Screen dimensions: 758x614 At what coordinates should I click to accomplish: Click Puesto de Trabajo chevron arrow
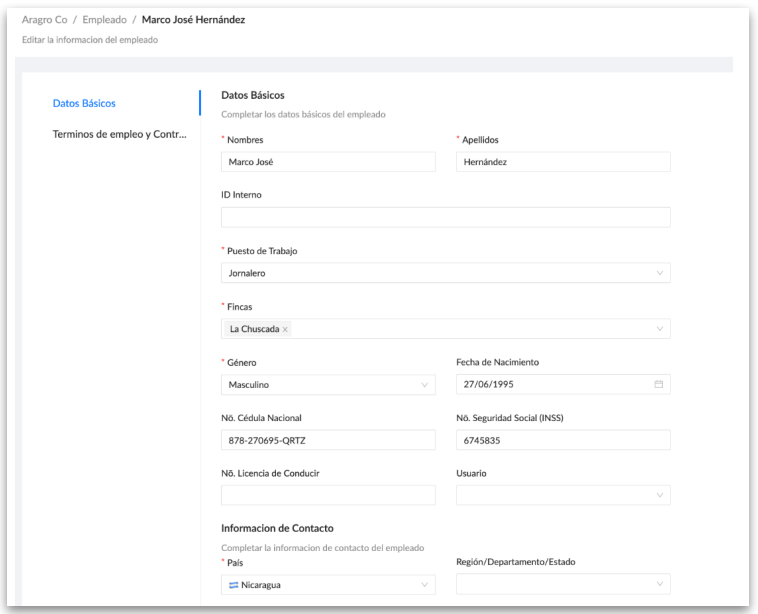pos(659,273)
